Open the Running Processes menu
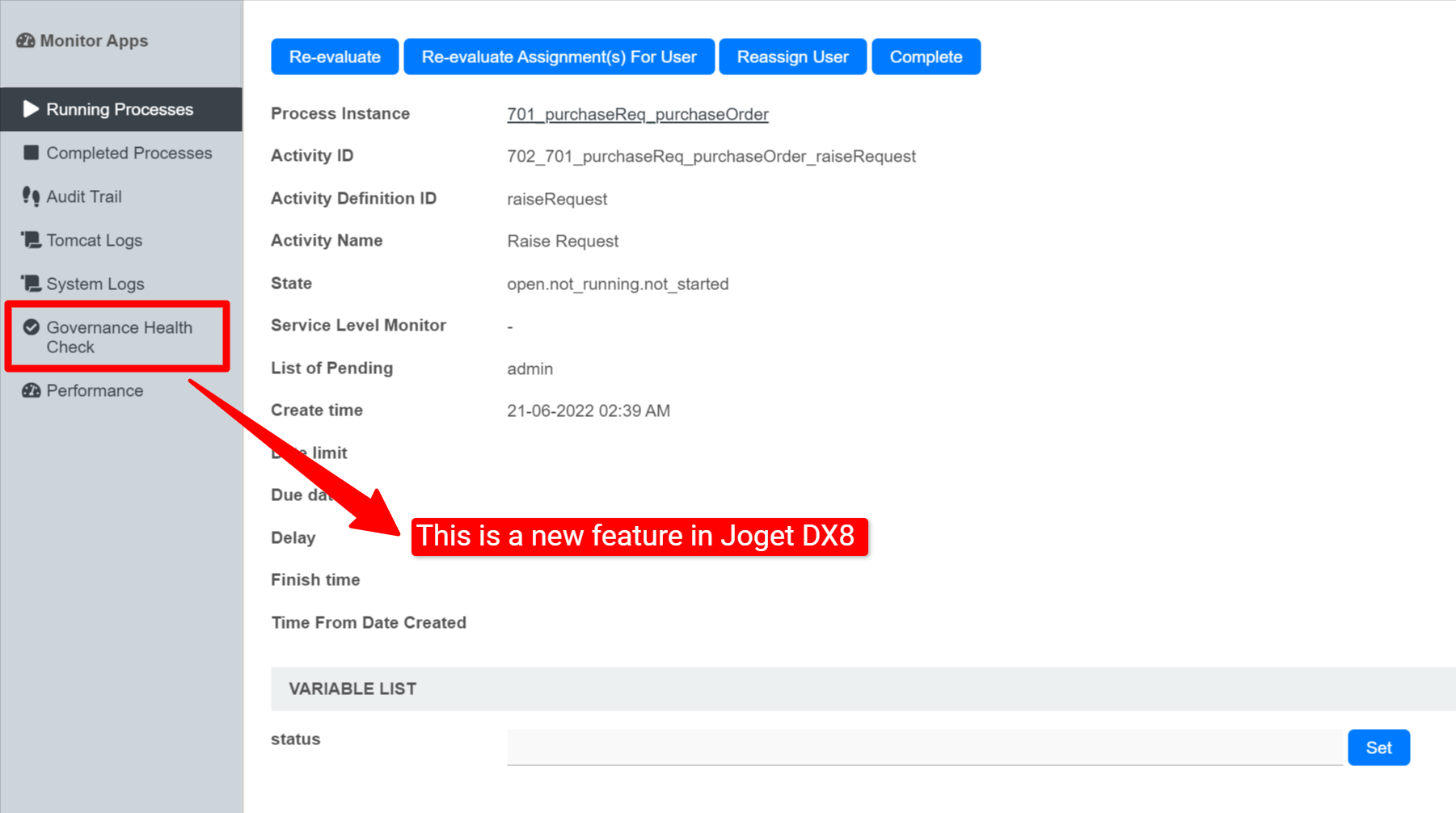This screenshot has height=813, width=1456. (x=121, y=109)
